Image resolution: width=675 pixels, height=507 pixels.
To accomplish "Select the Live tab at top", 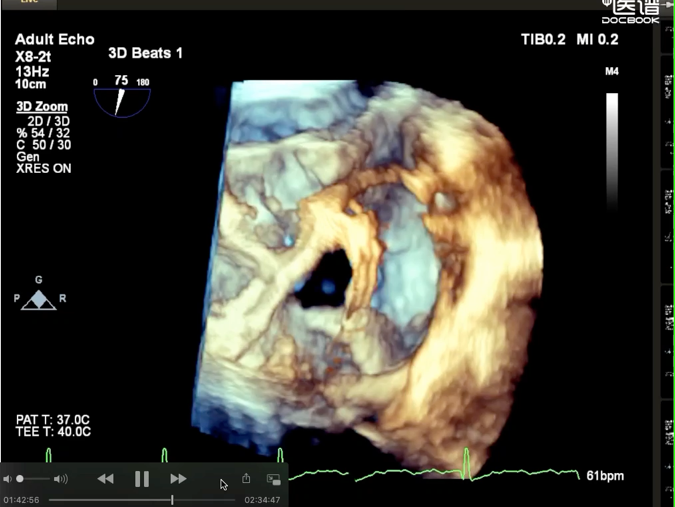I will pyautogui.click(x=30, y=3).
